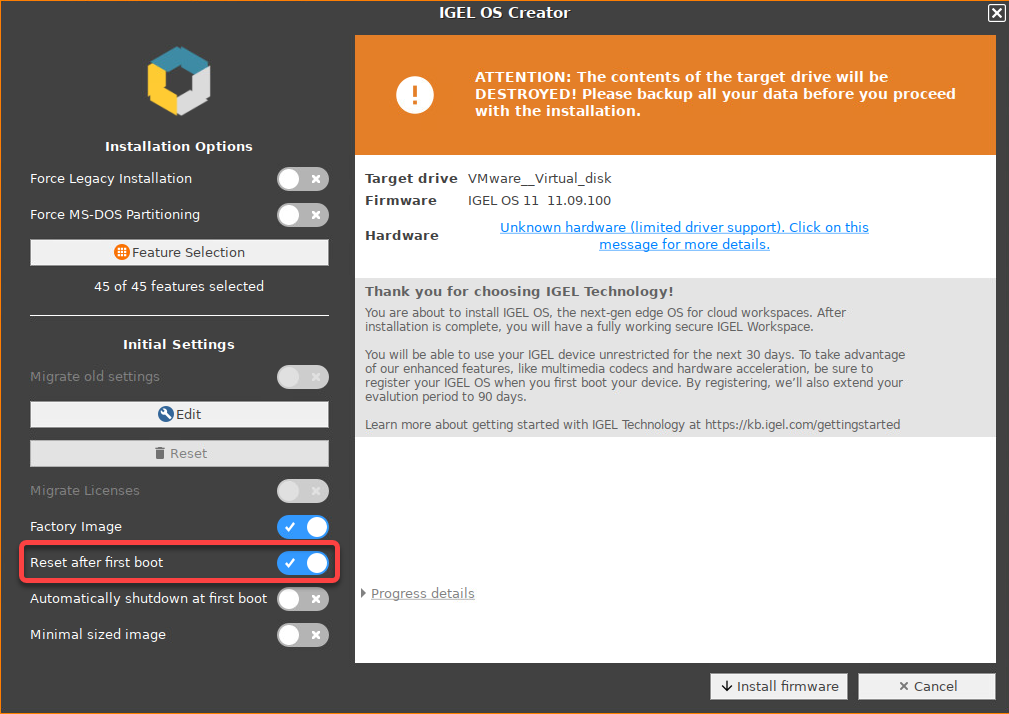Enable Force Legacy Installation toggle

click(x=302, y=179)
